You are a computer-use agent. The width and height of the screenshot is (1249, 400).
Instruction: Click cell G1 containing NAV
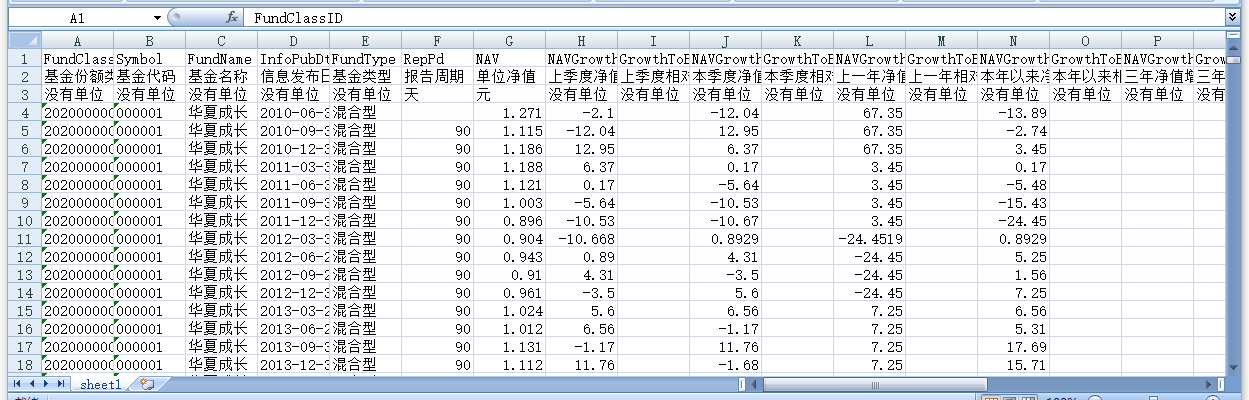pyautogui.click(x=510, y=59)
